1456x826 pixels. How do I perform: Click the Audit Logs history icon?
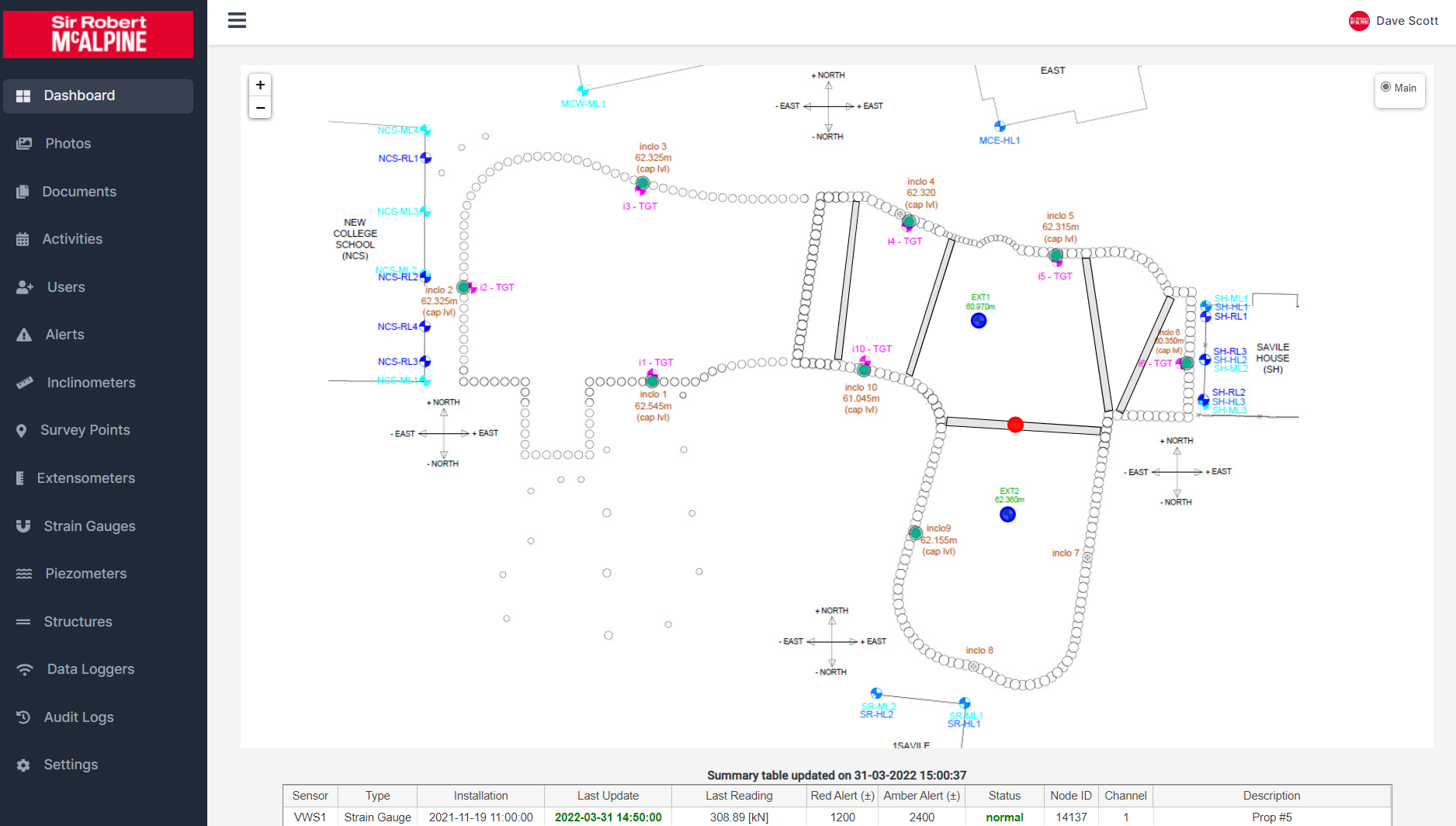click(23, 717)
